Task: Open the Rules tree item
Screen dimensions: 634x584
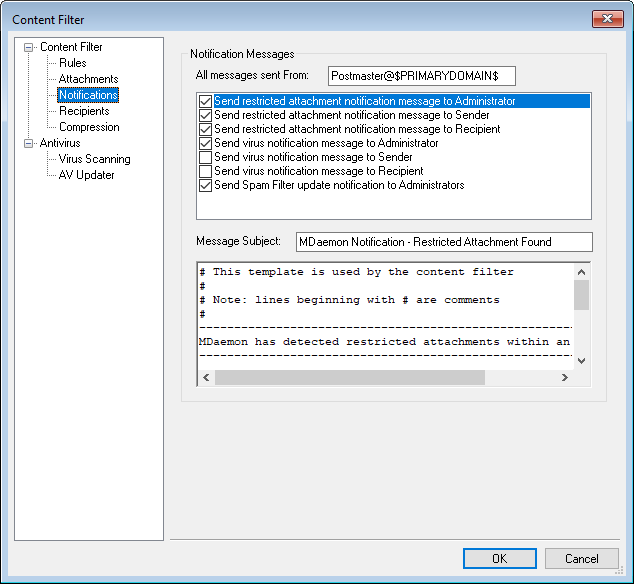Action: (x=72, y=63)
